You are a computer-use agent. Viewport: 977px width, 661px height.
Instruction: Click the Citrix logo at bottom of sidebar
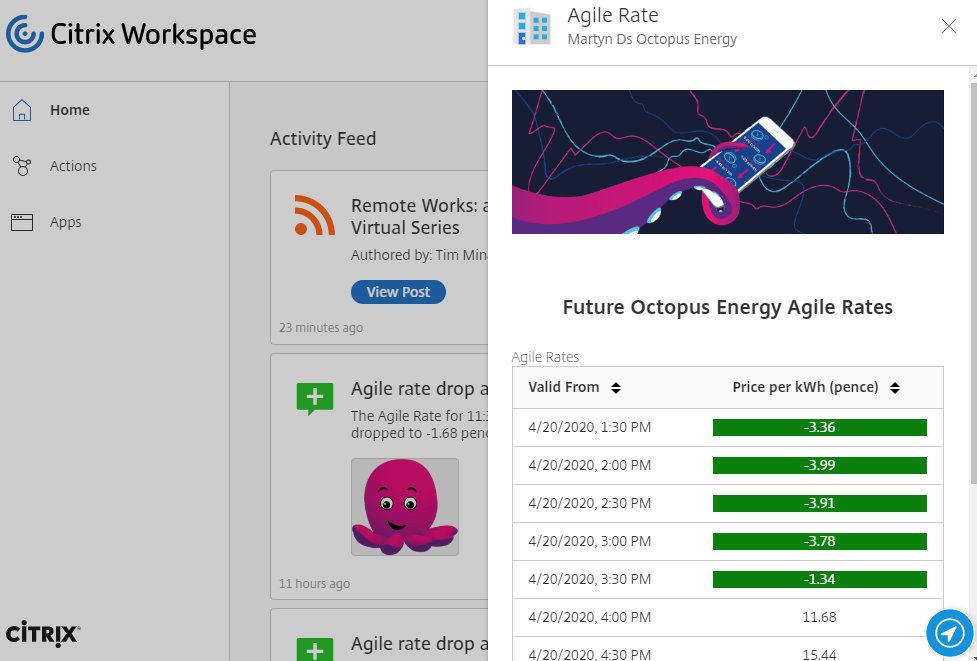click(43, 632)
